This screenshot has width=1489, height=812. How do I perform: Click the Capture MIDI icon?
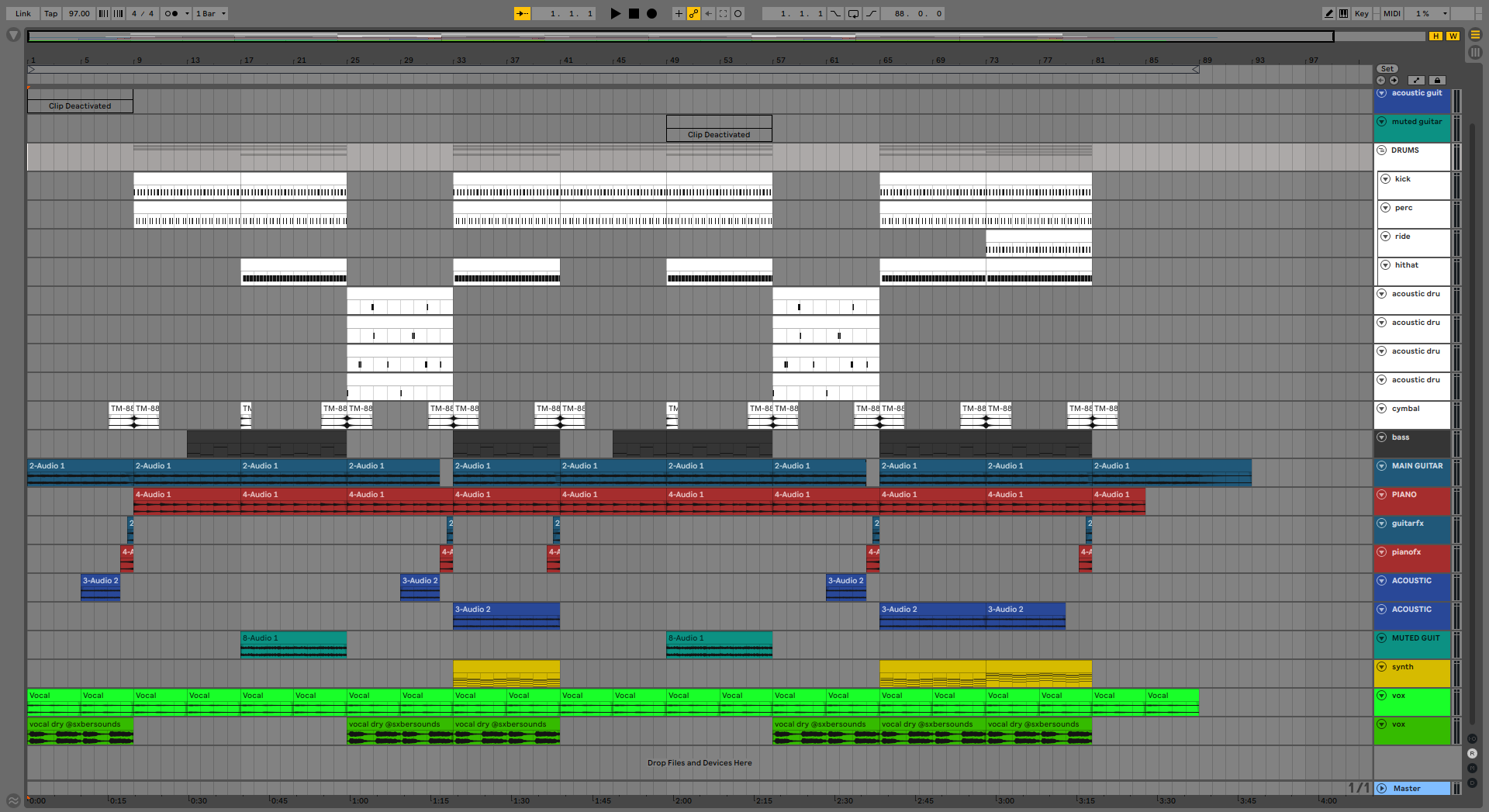click(723, 13)
